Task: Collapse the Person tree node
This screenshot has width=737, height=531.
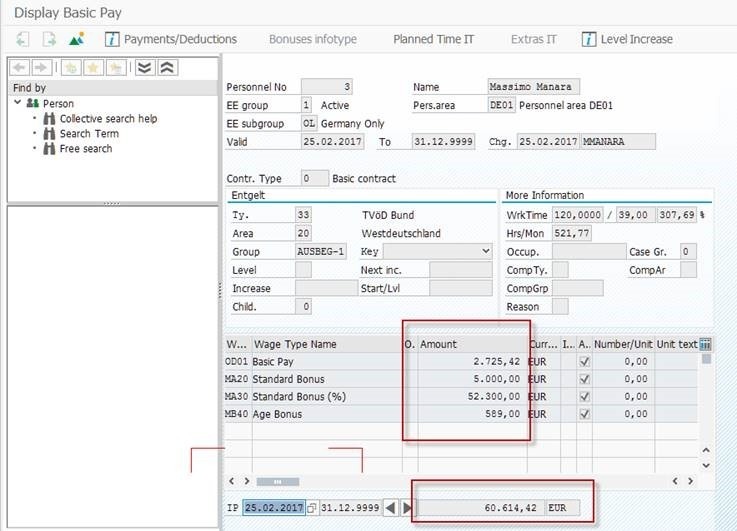Action: pos(17,103)
